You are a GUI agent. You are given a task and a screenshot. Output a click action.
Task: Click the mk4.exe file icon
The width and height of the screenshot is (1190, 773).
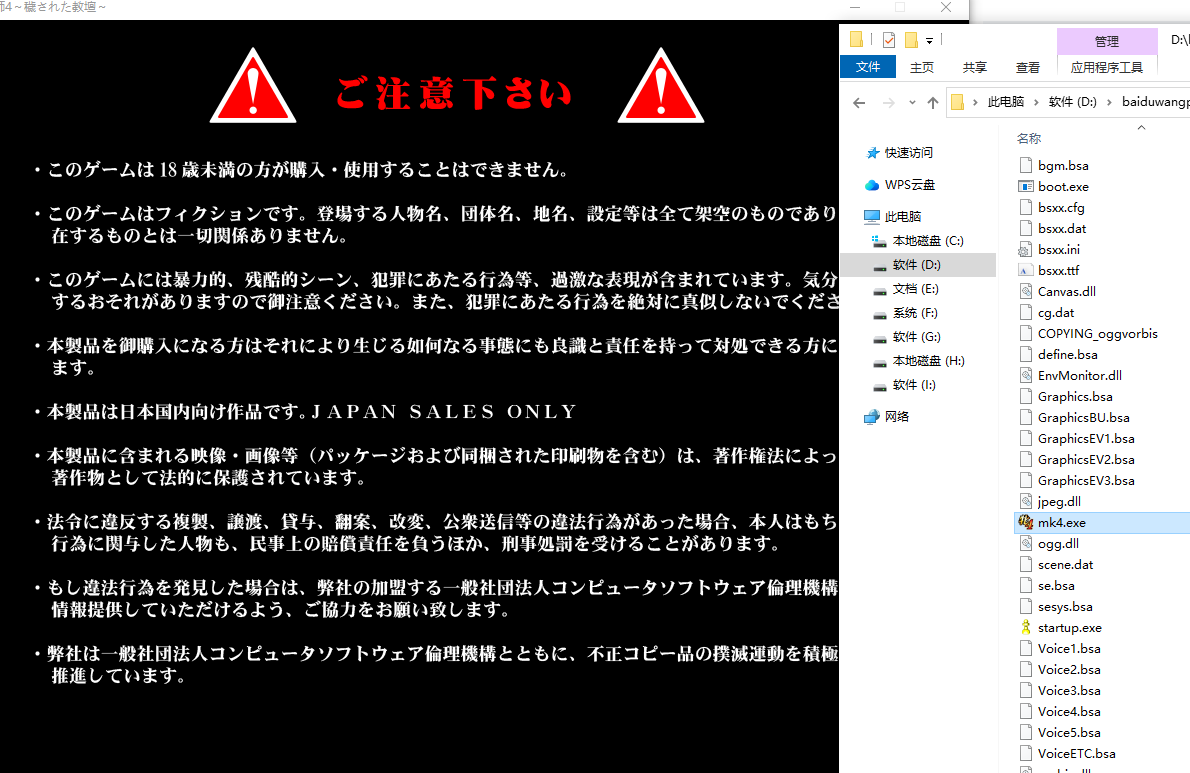(x=1025, y=522)
